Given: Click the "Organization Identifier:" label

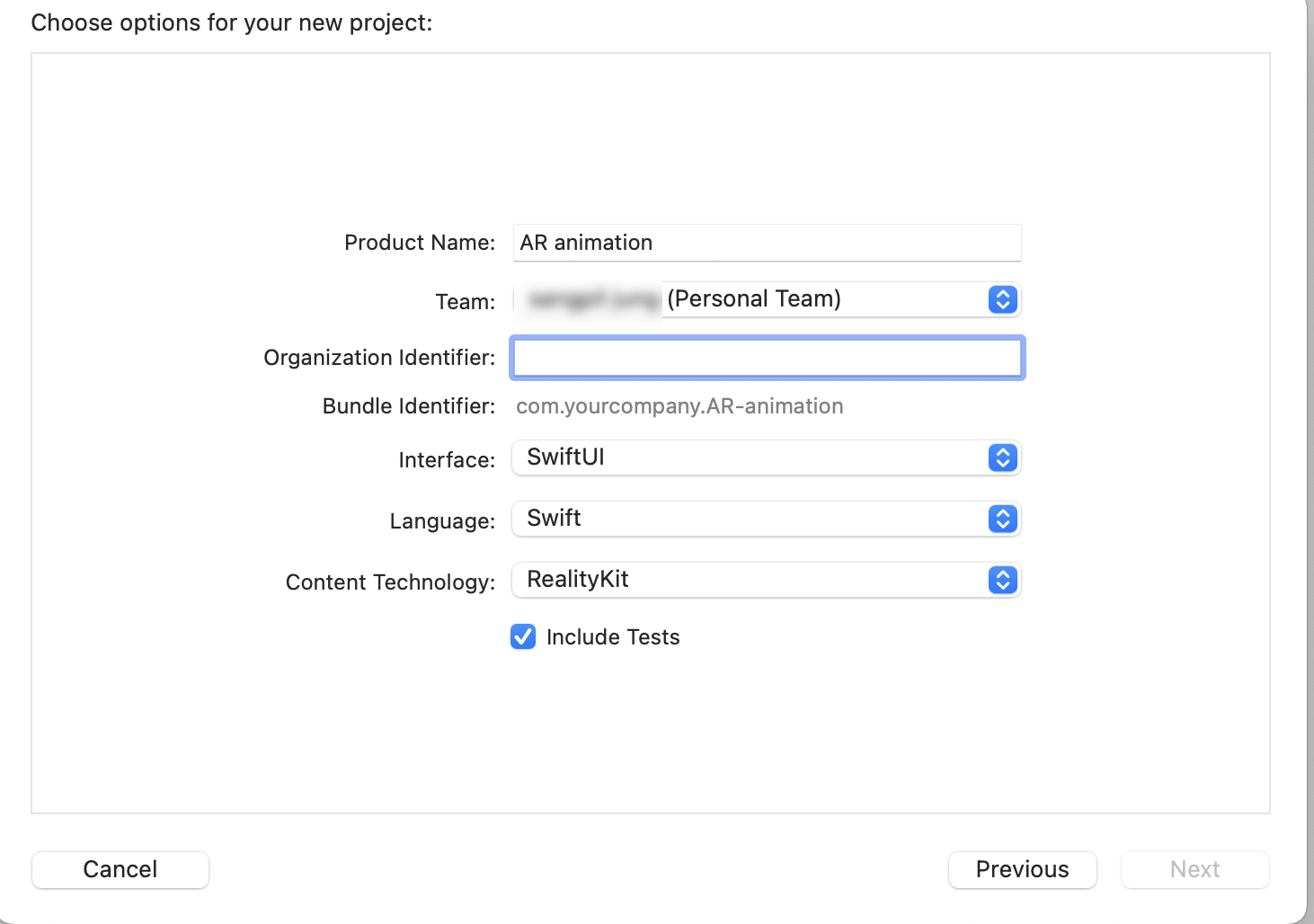Looking at the screenshot, I should pyautogui.click(x=379, y=358).
